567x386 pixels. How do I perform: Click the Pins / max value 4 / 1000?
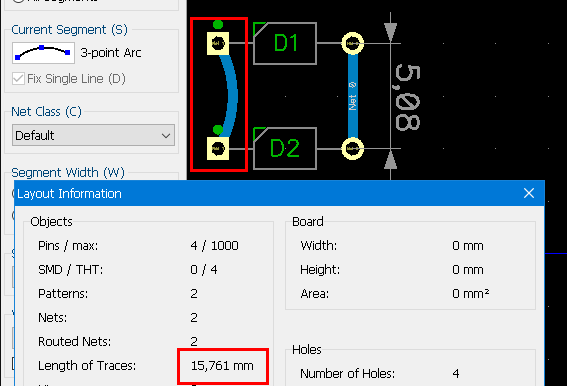[214, 246]
